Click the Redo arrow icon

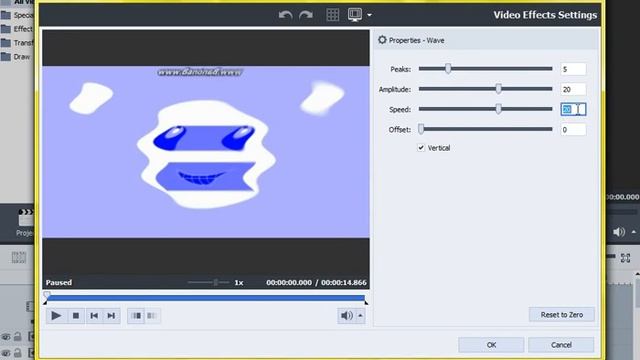(x=306, y=15)
